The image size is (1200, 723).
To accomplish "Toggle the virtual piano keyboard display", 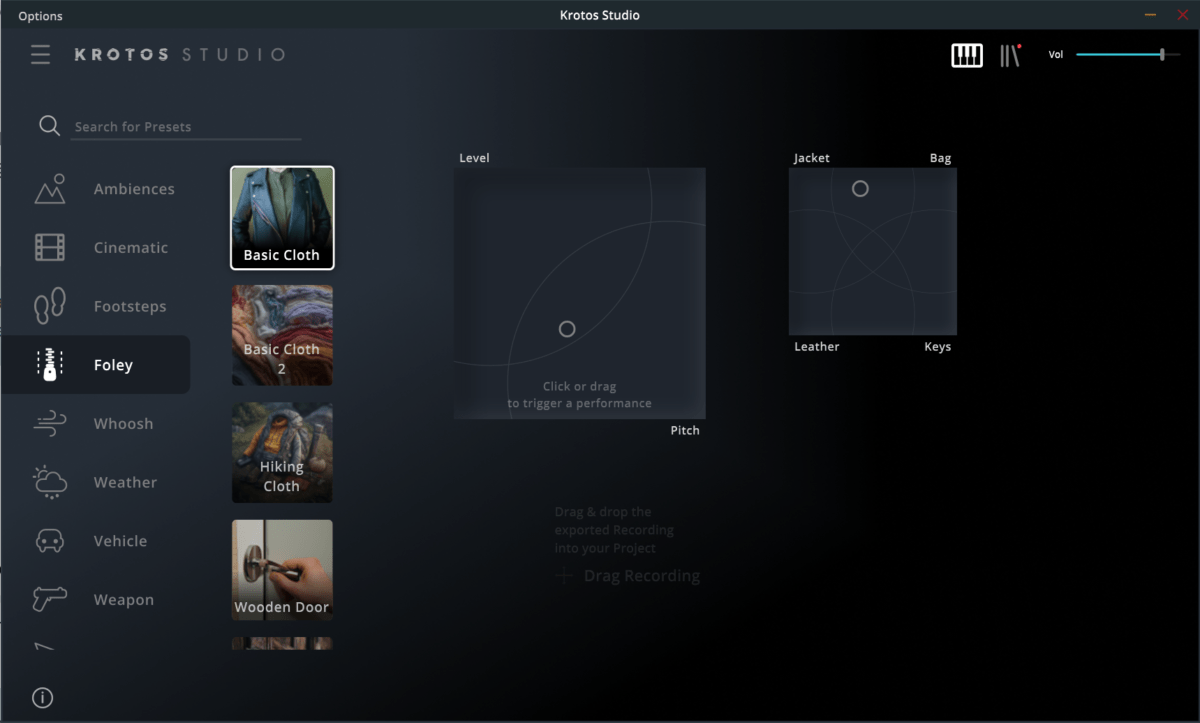I will 966,55.
